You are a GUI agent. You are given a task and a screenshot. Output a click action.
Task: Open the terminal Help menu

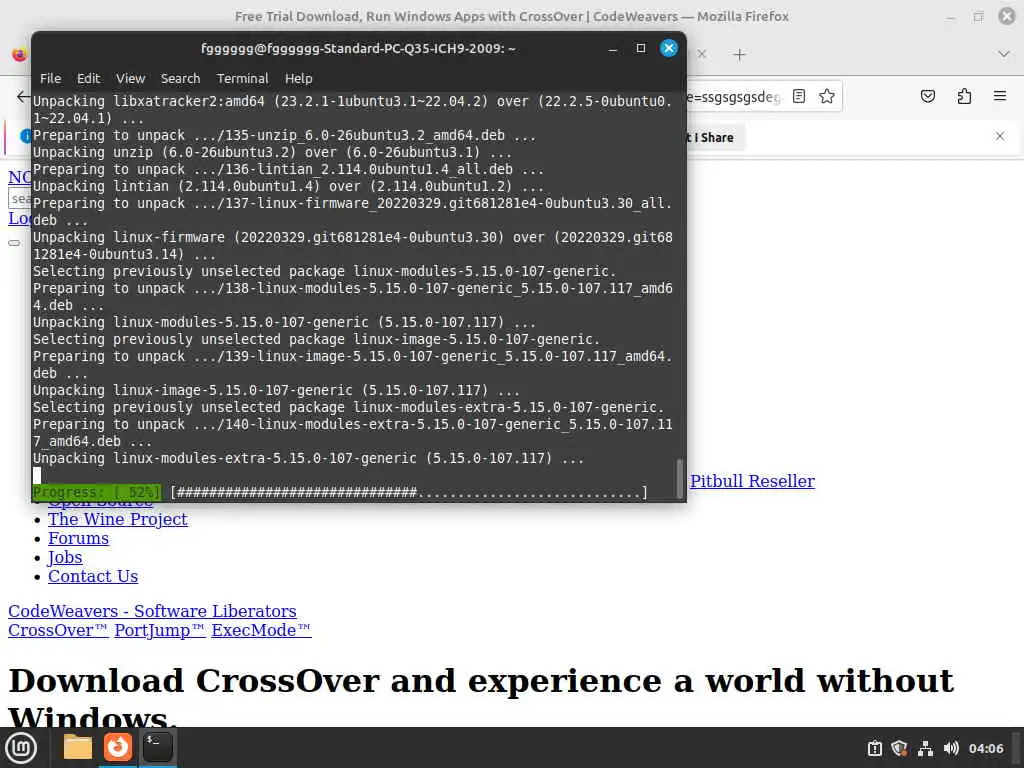(x=298, y=78)
